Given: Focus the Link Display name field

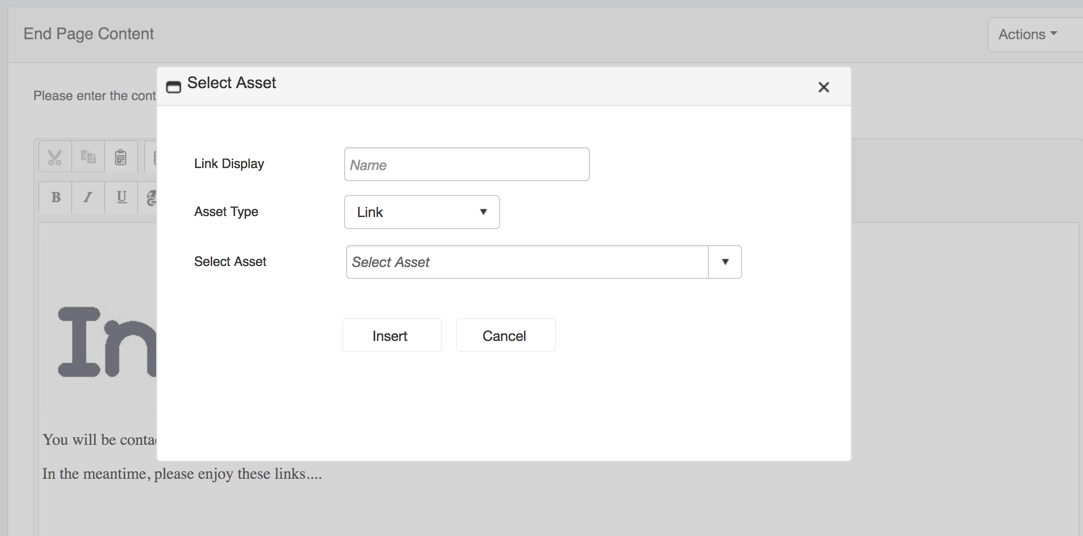Looking at the screenshot, I should [x=467, y=164].
